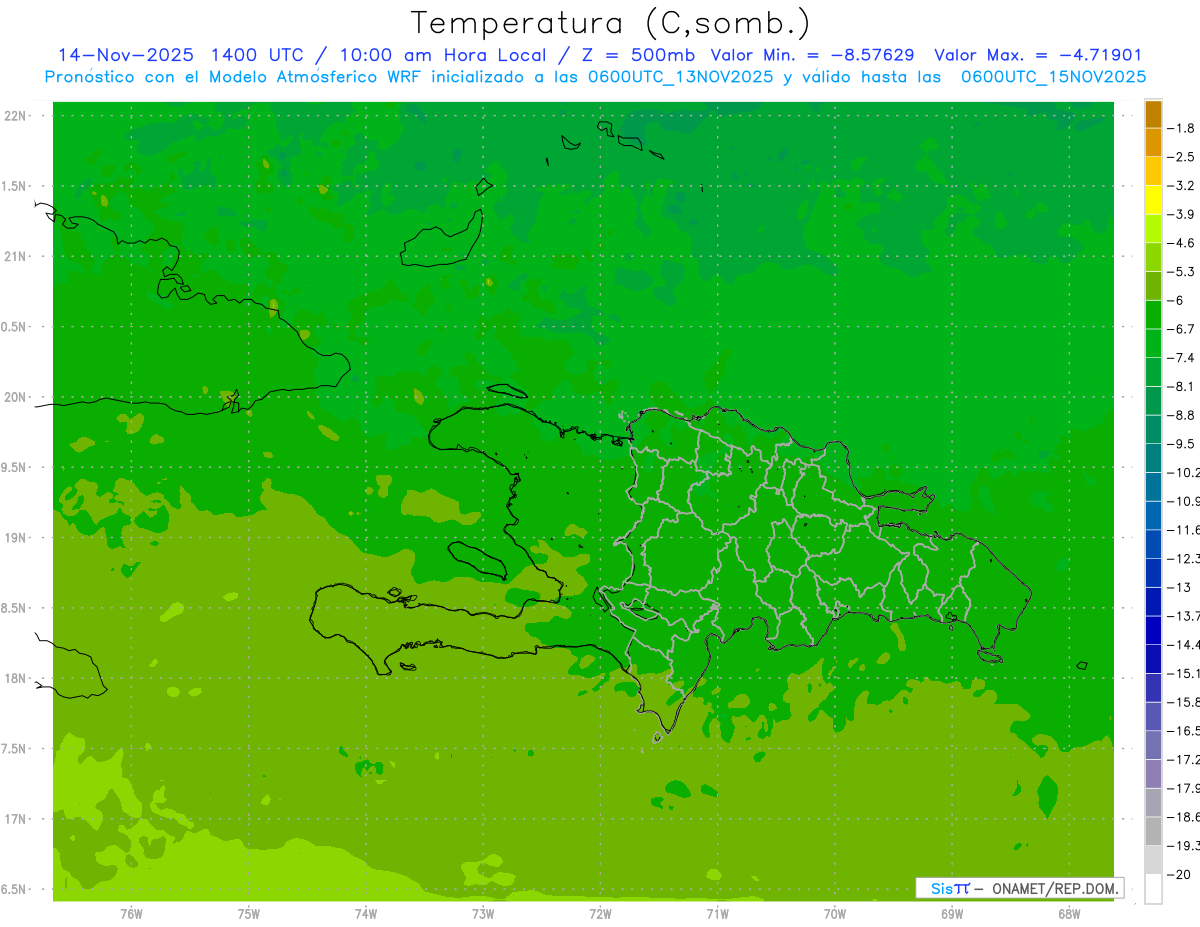
Task: Click the -1.8 value on the color scale
Action: [1182, 128]
